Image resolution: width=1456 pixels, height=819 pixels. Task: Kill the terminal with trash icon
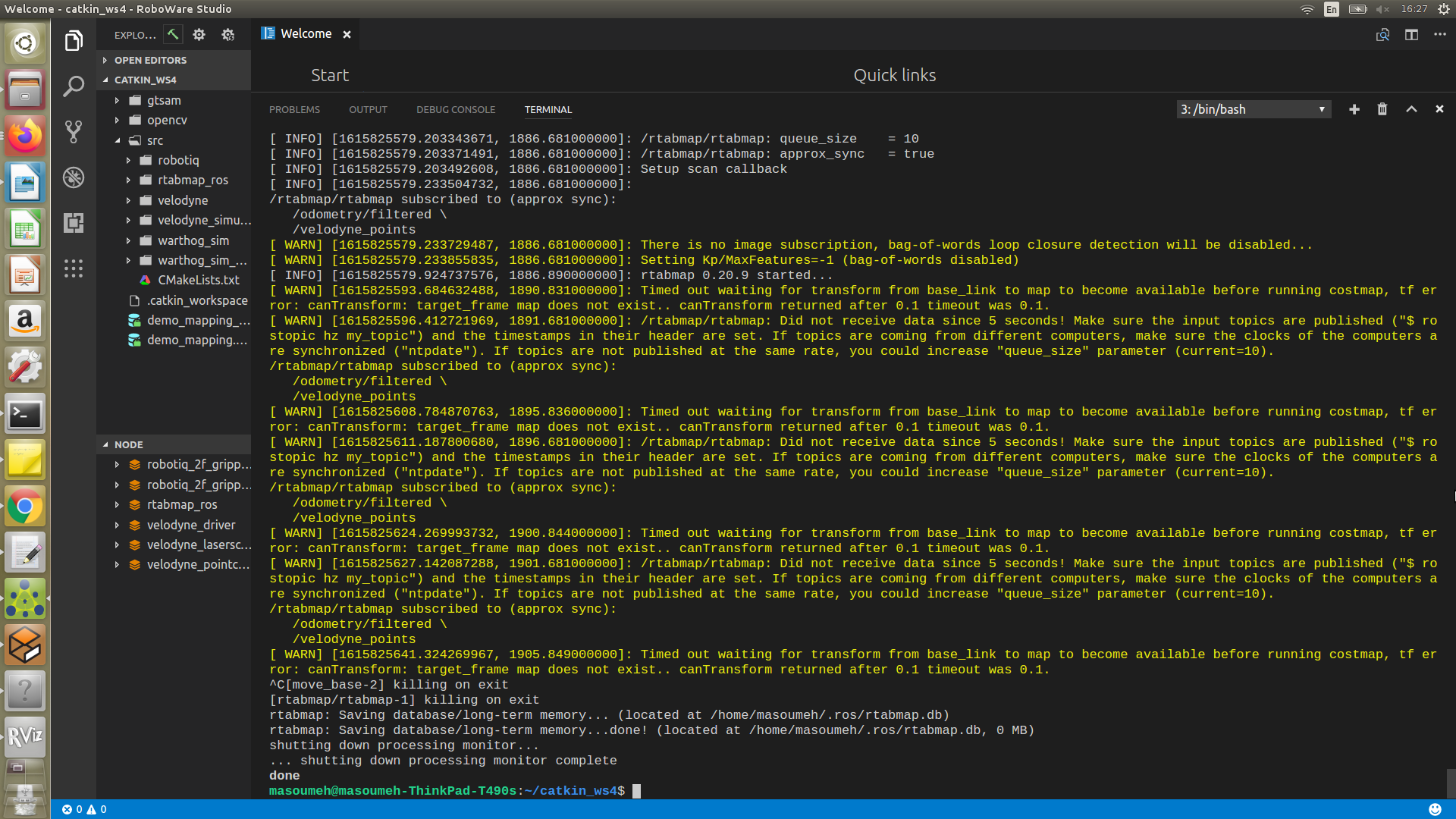[1382, 109]
